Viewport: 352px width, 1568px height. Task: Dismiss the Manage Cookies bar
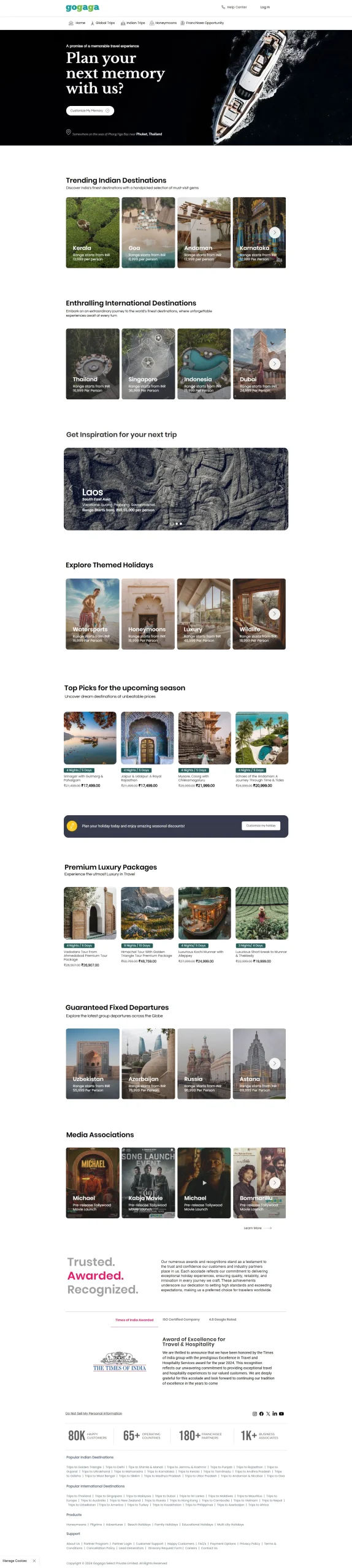click(34, 1561)
